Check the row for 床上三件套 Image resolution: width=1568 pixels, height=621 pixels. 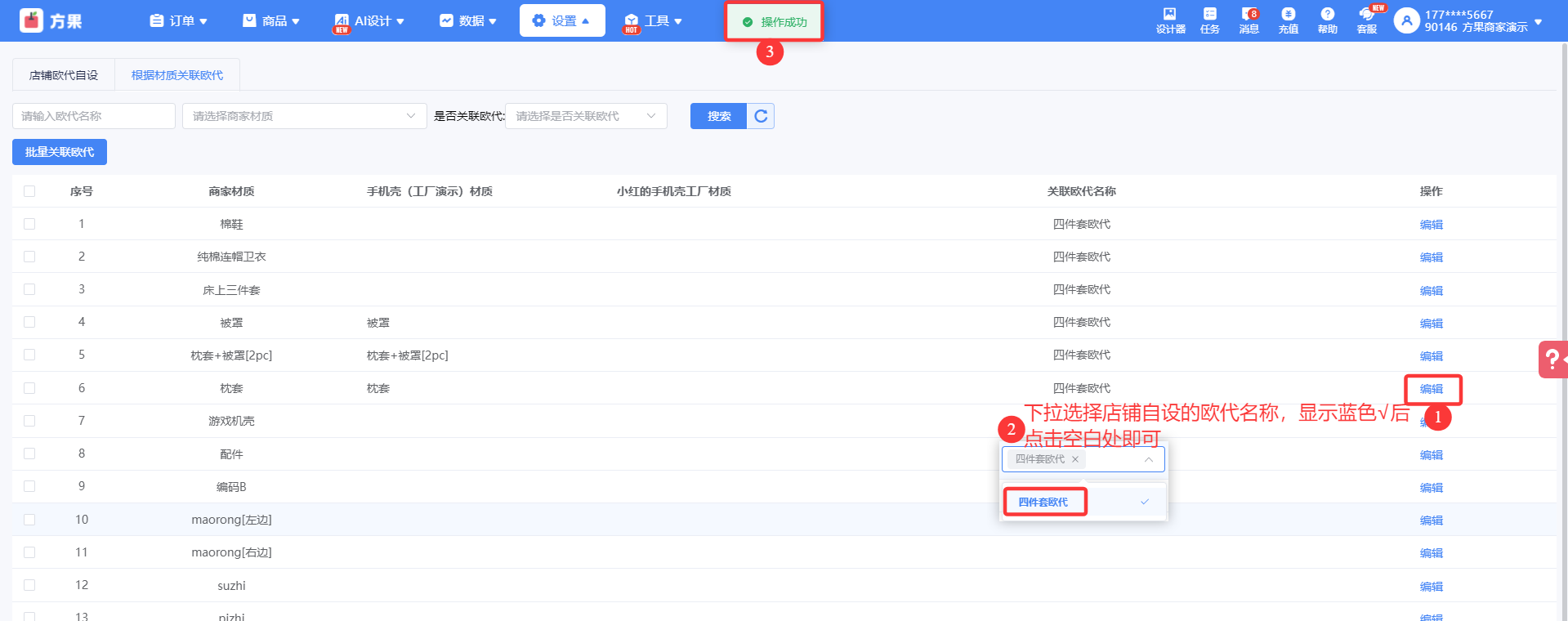coord(29,289)
